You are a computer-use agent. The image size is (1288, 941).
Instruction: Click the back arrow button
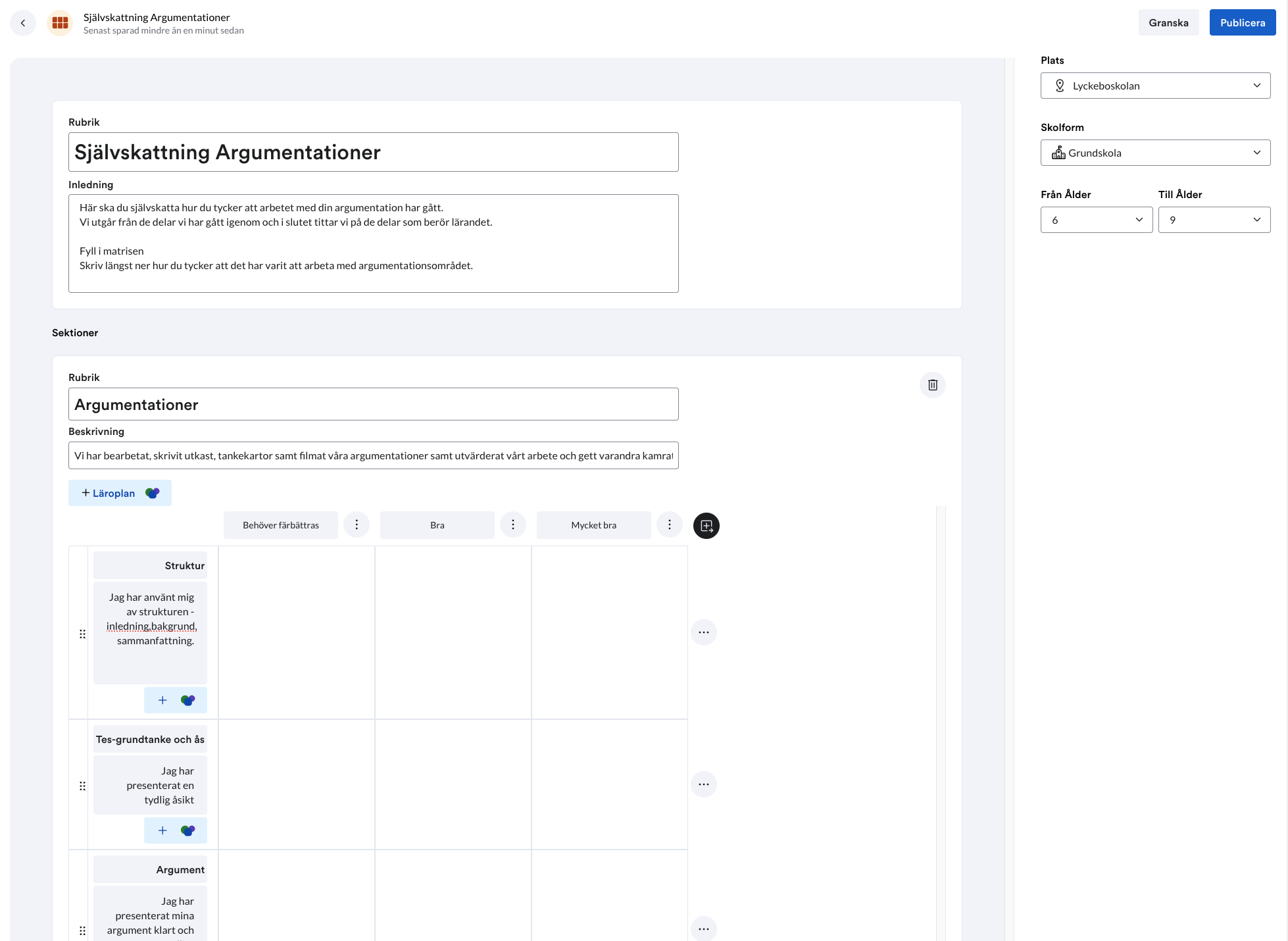click(23, 23)
